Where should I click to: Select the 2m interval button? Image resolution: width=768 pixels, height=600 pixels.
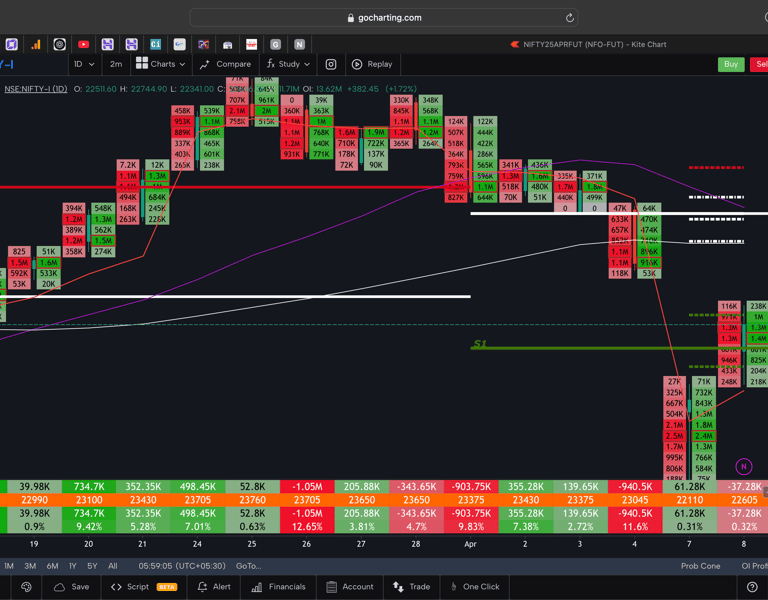[x=116, y=64]
